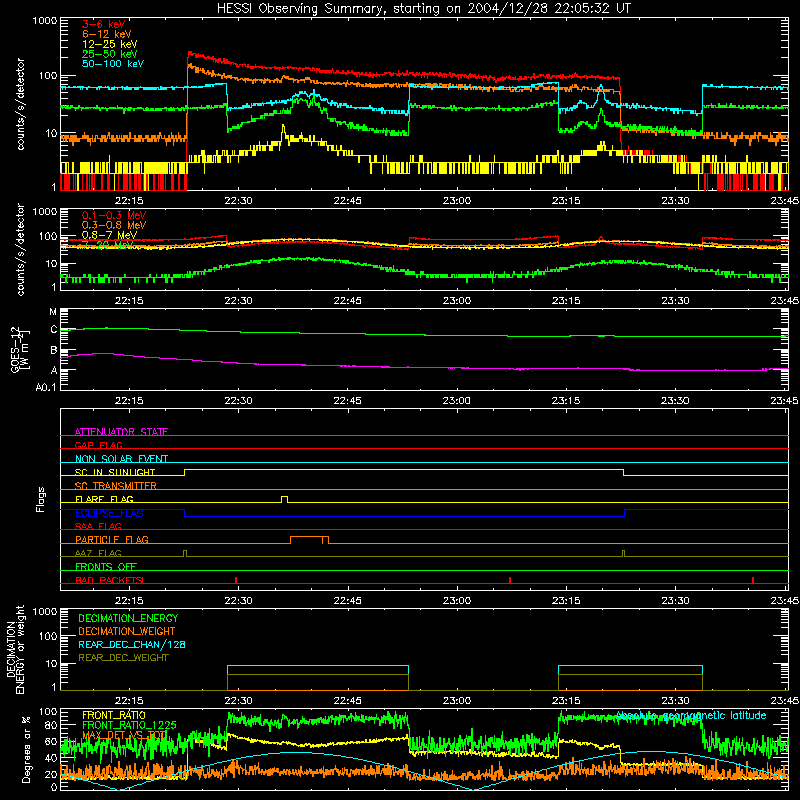Click the BAD_PACKETS red tick at 22:30
Viewport: 800px width, 800px height.
236,580
